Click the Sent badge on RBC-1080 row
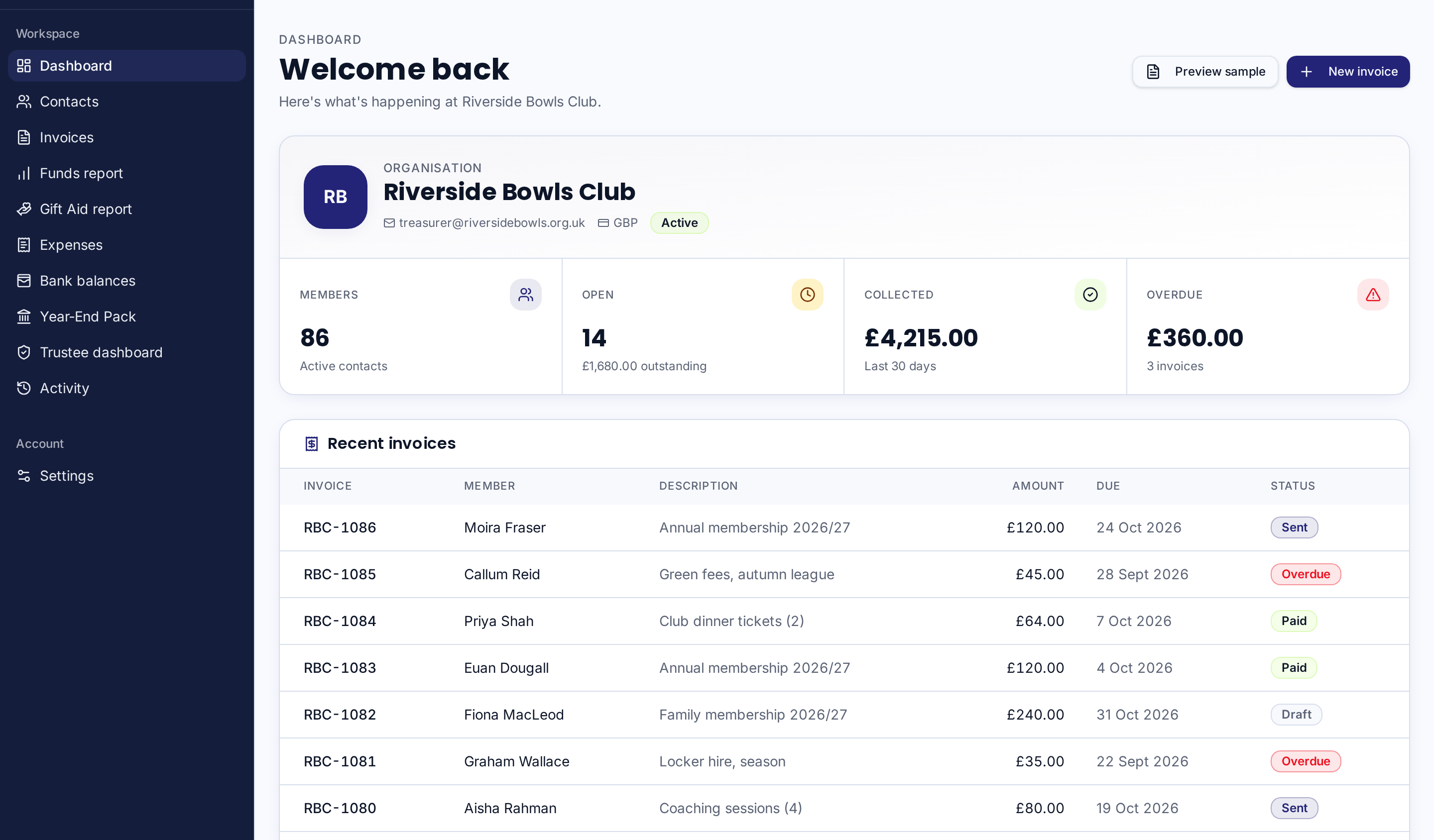This screenshot has height=840, width=1434. (1294, 808)
